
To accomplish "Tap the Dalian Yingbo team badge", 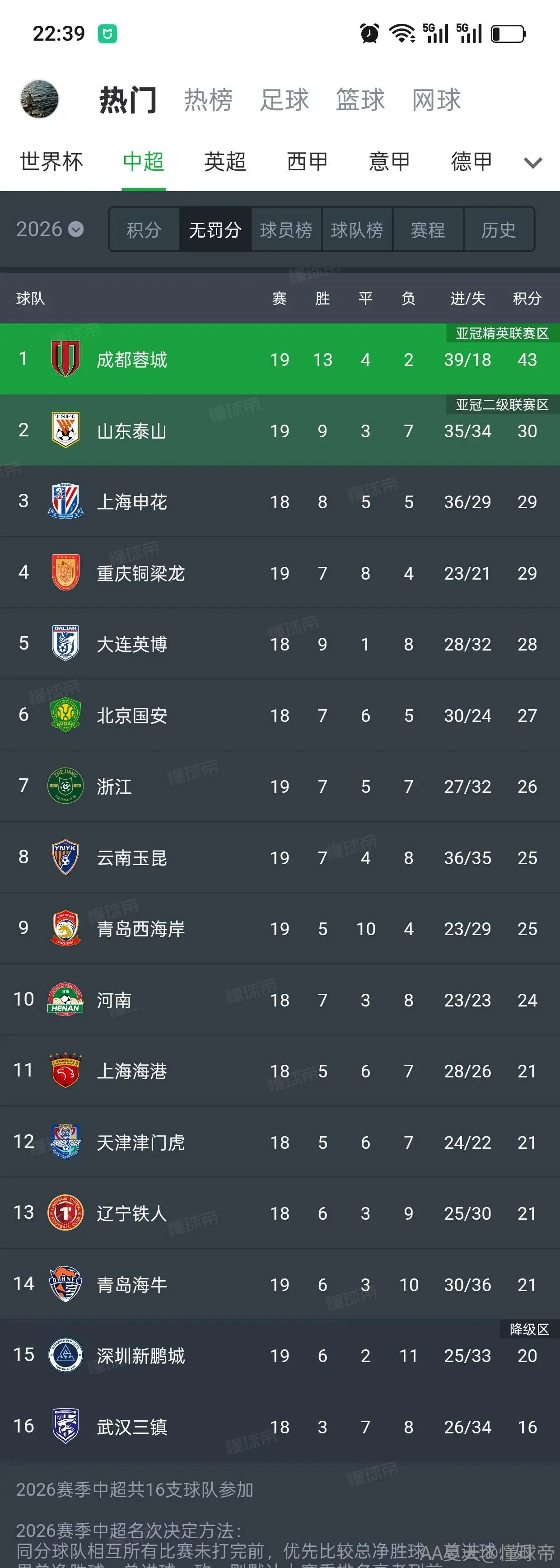I will click(65, 644).
